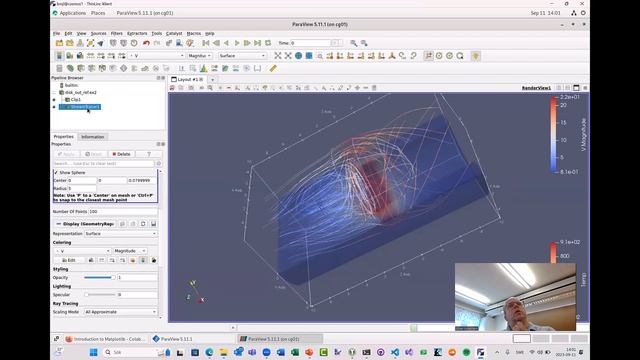Open the Surface representation dropdown in toolbar
640x360 pixels.
pyautogui.click(x=242, y=56)
